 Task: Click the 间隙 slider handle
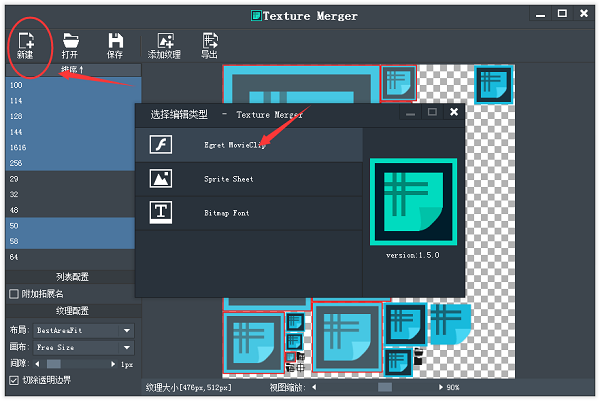pos(54,364)
